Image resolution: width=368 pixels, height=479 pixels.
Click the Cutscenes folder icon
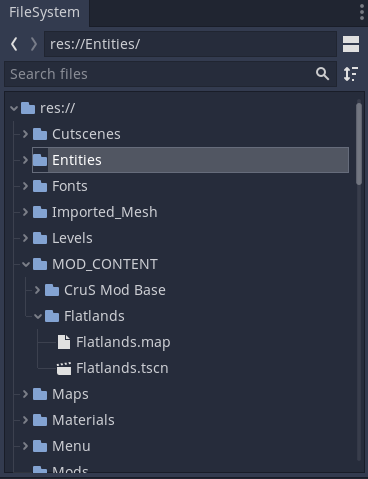click(40, 134)
